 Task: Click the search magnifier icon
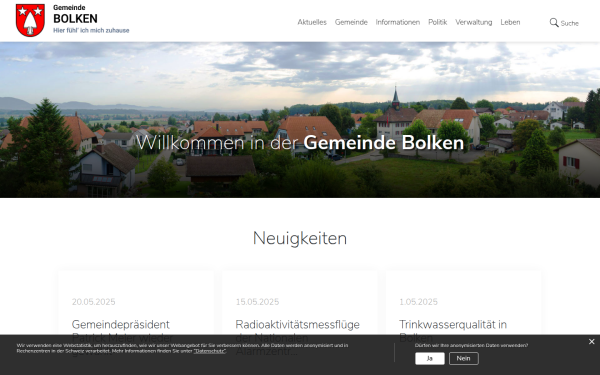pos(554,23)
